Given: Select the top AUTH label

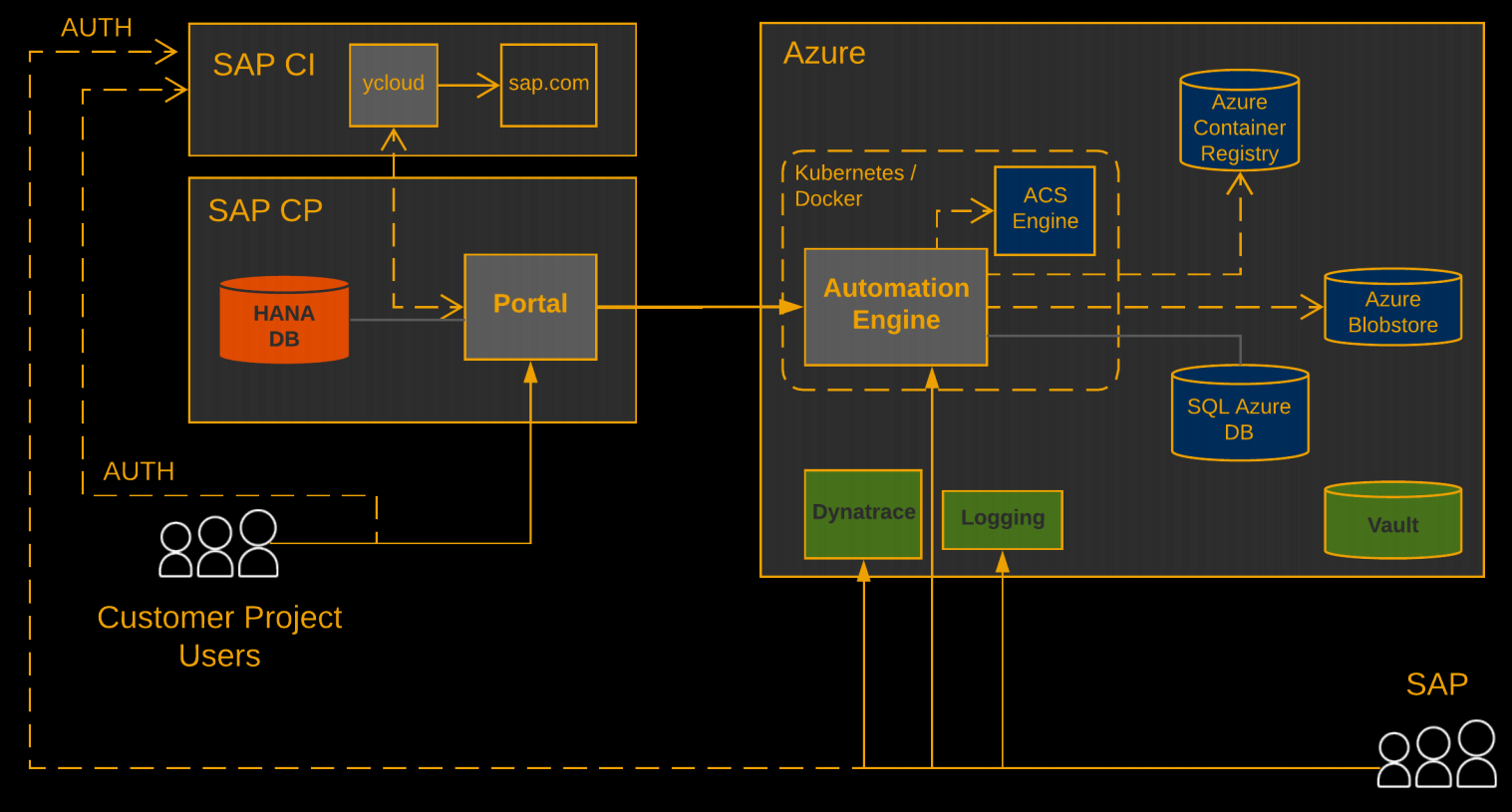Looking at the screenshot, I should [97, 28].
